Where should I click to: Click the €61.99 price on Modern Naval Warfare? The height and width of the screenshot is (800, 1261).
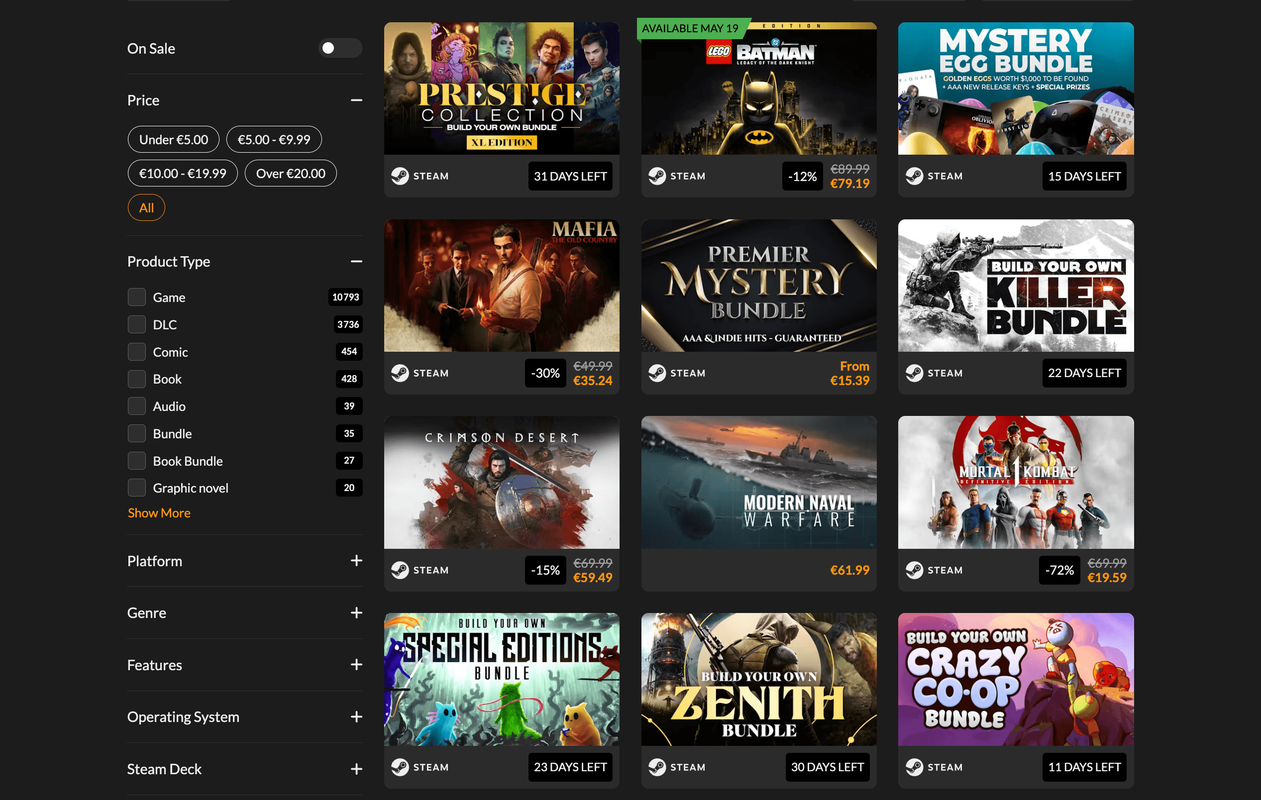tap(850, 570)
